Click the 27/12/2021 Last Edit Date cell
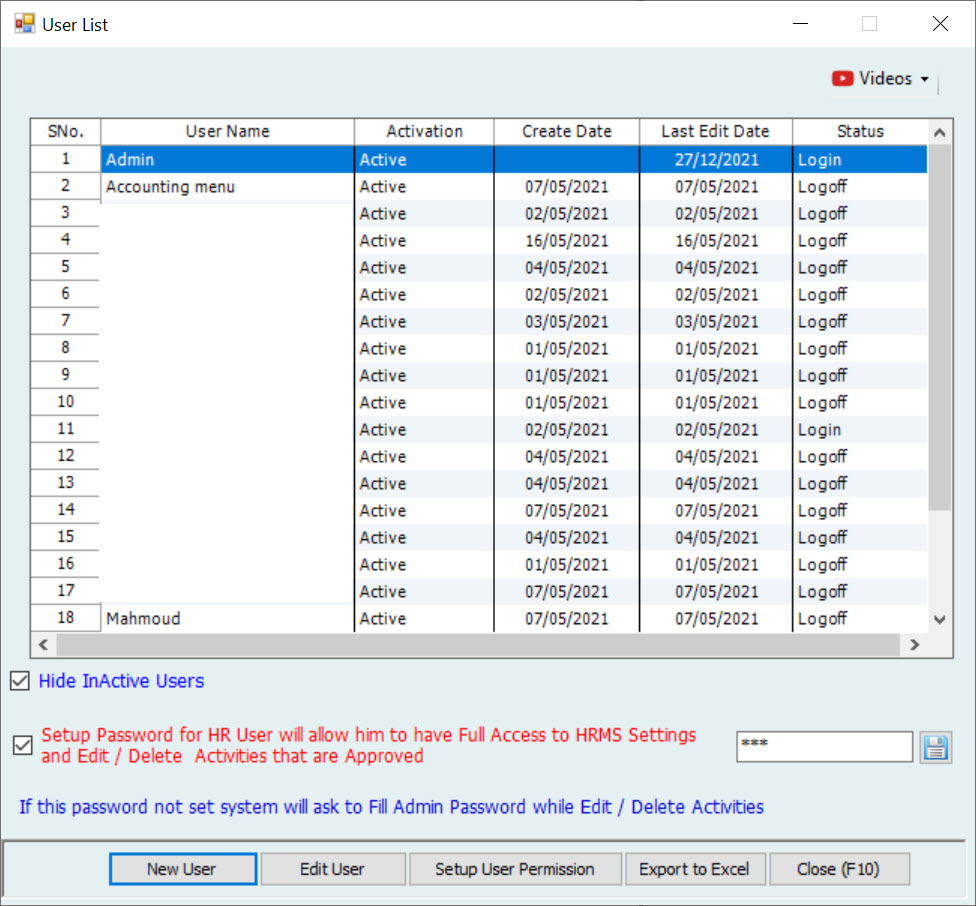 [x=716, y=160]
